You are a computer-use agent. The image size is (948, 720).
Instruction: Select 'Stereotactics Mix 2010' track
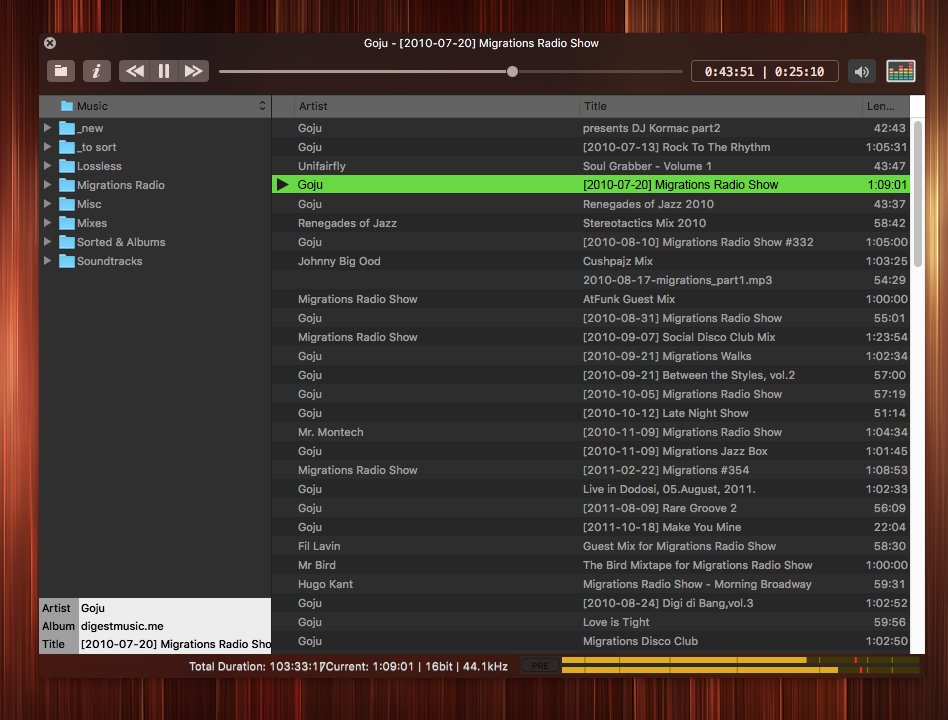point(591,223)
